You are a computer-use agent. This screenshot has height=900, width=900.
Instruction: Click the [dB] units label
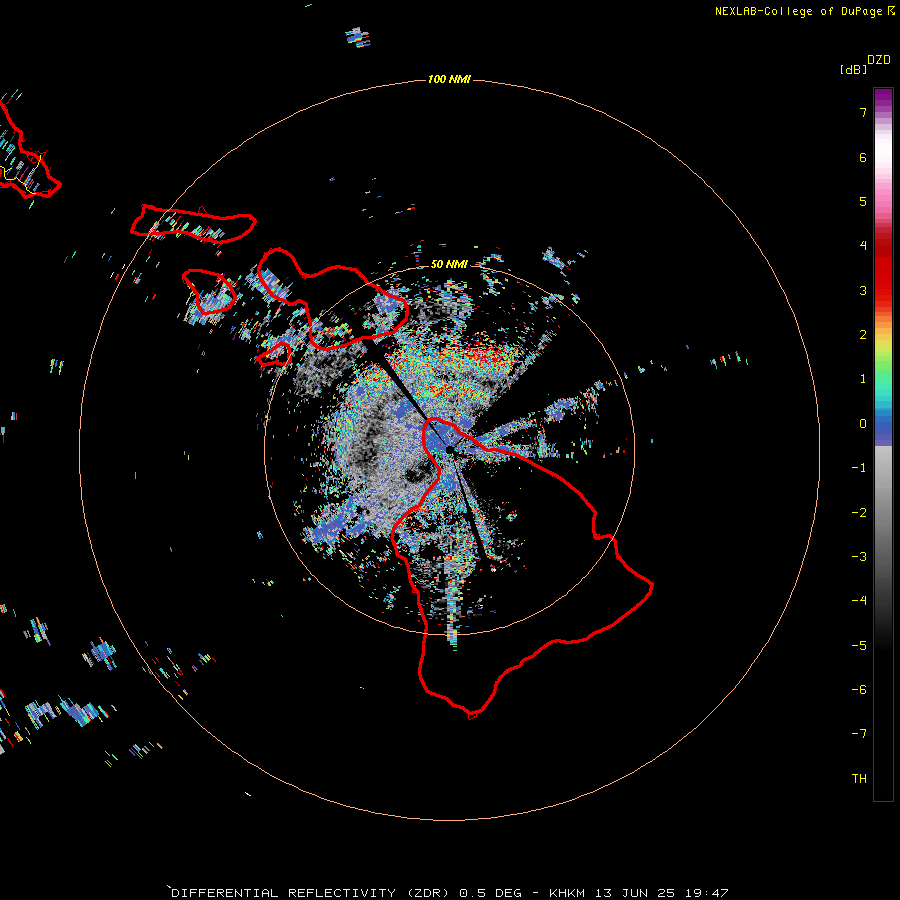tap(853, 69)
